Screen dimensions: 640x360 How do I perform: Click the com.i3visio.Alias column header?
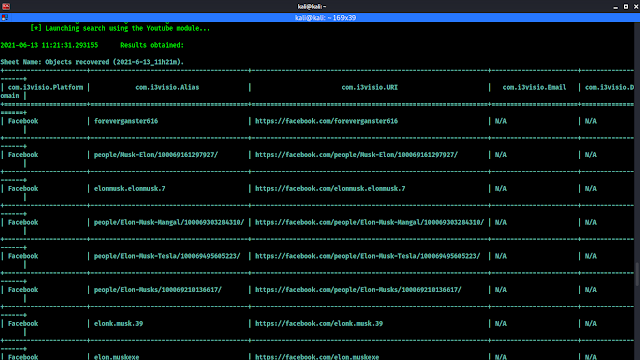tap(167, 87)
